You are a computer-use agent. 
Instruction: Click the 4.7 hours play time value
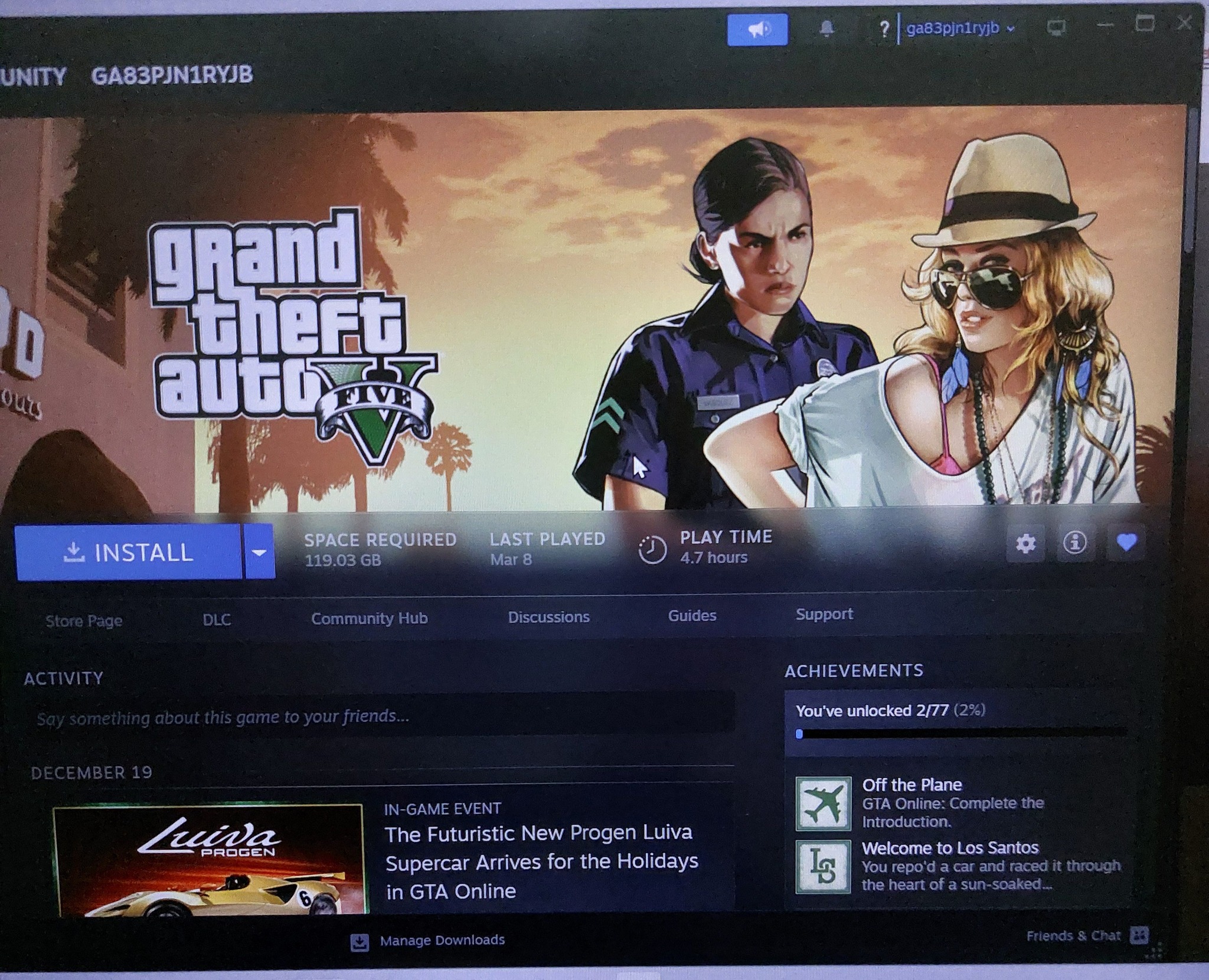coord(714,557)
